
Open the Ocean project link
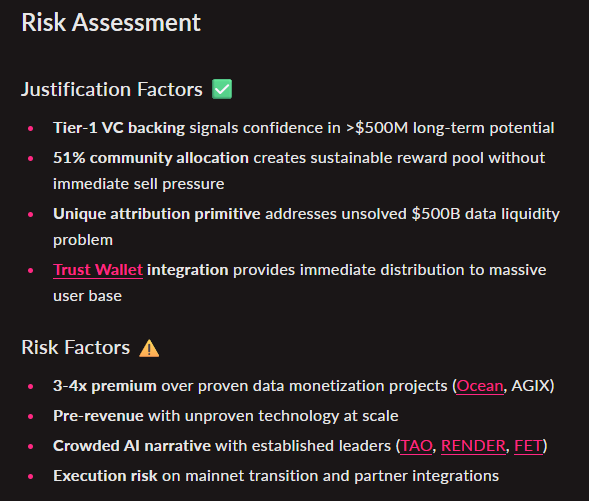480,386
